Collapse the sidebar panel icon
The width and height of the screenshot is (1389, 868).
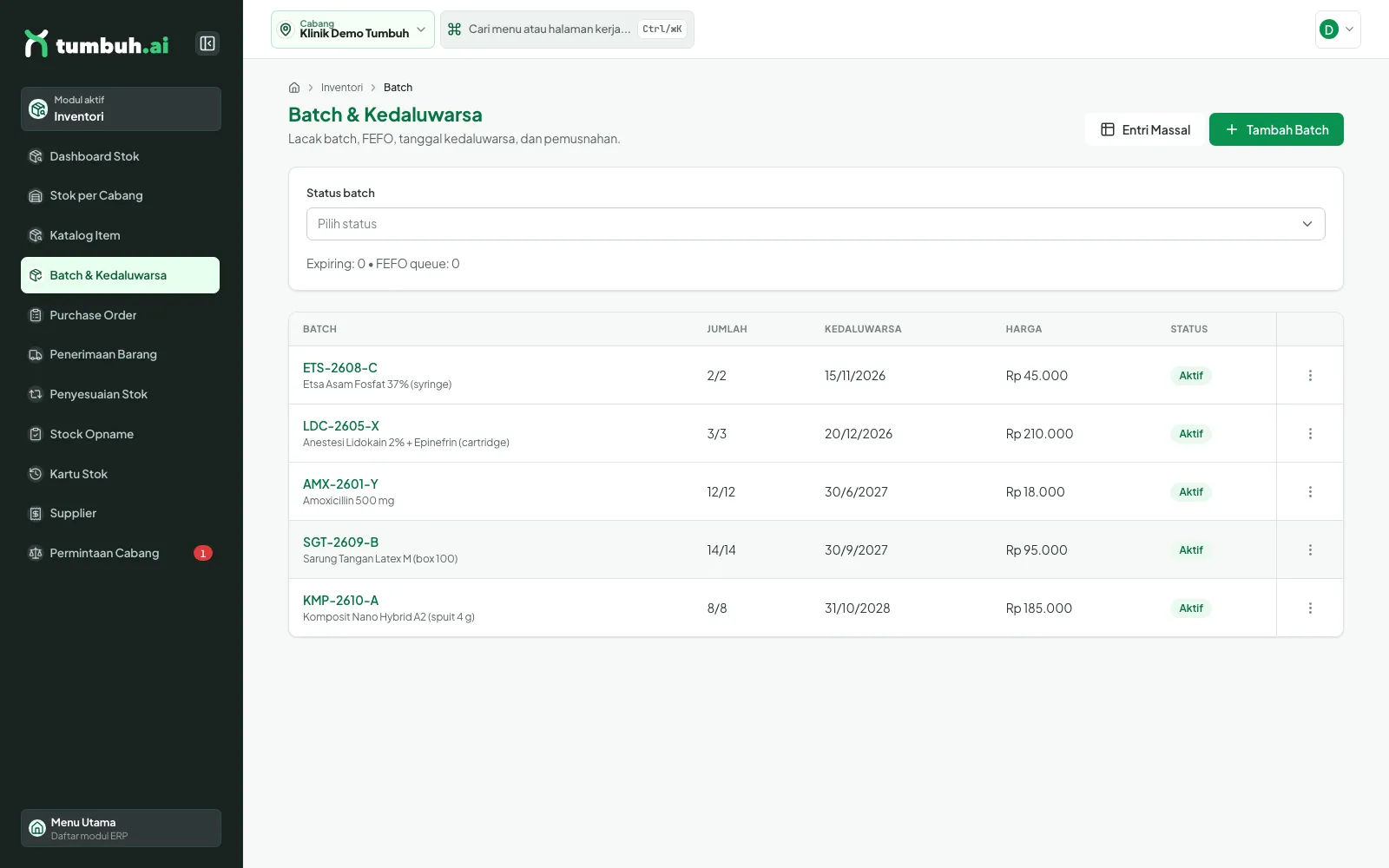coord(207,43)
